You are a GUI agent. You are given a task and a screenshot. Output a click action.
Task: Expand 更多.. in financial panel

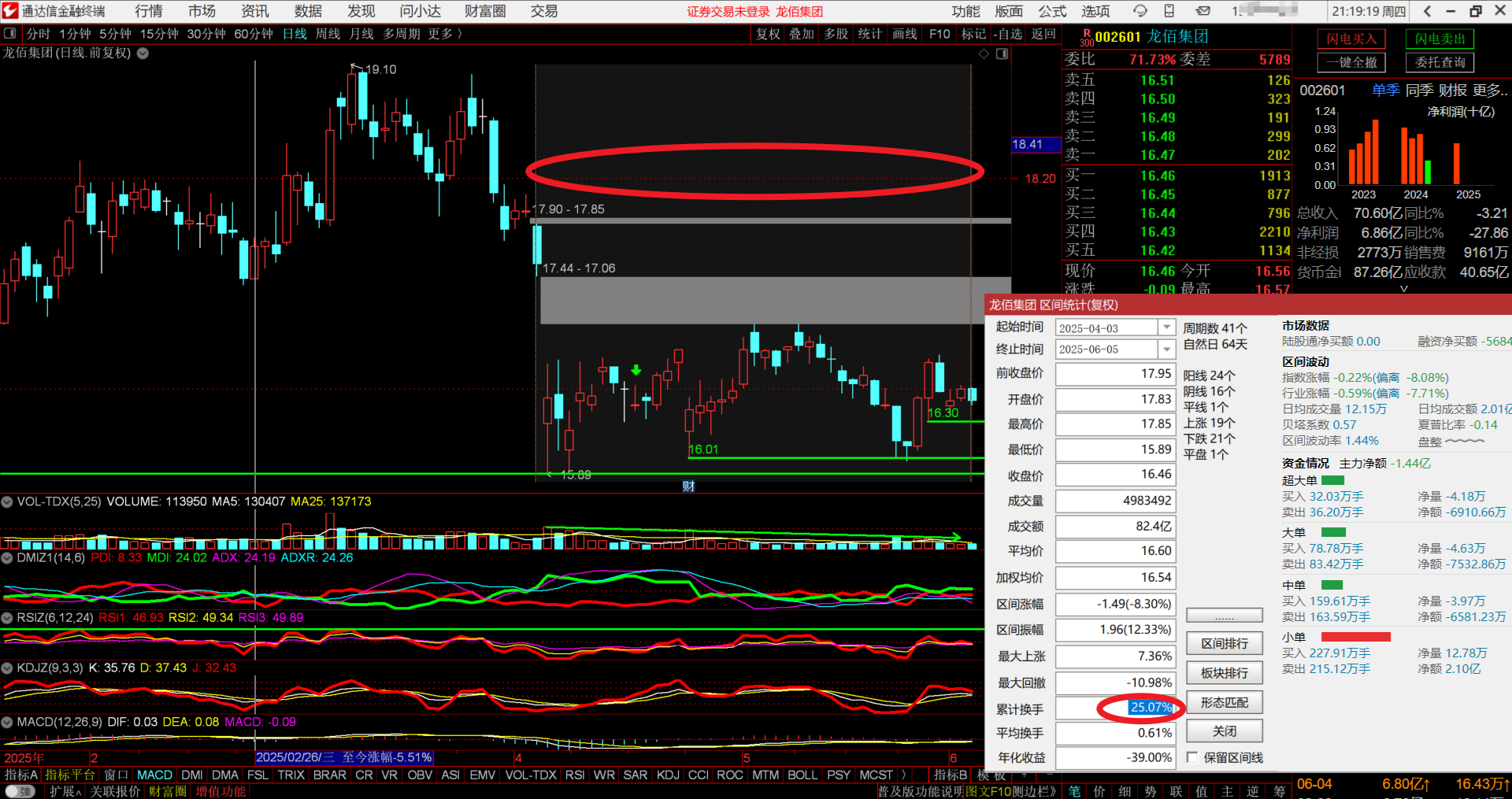point(1490,91)
